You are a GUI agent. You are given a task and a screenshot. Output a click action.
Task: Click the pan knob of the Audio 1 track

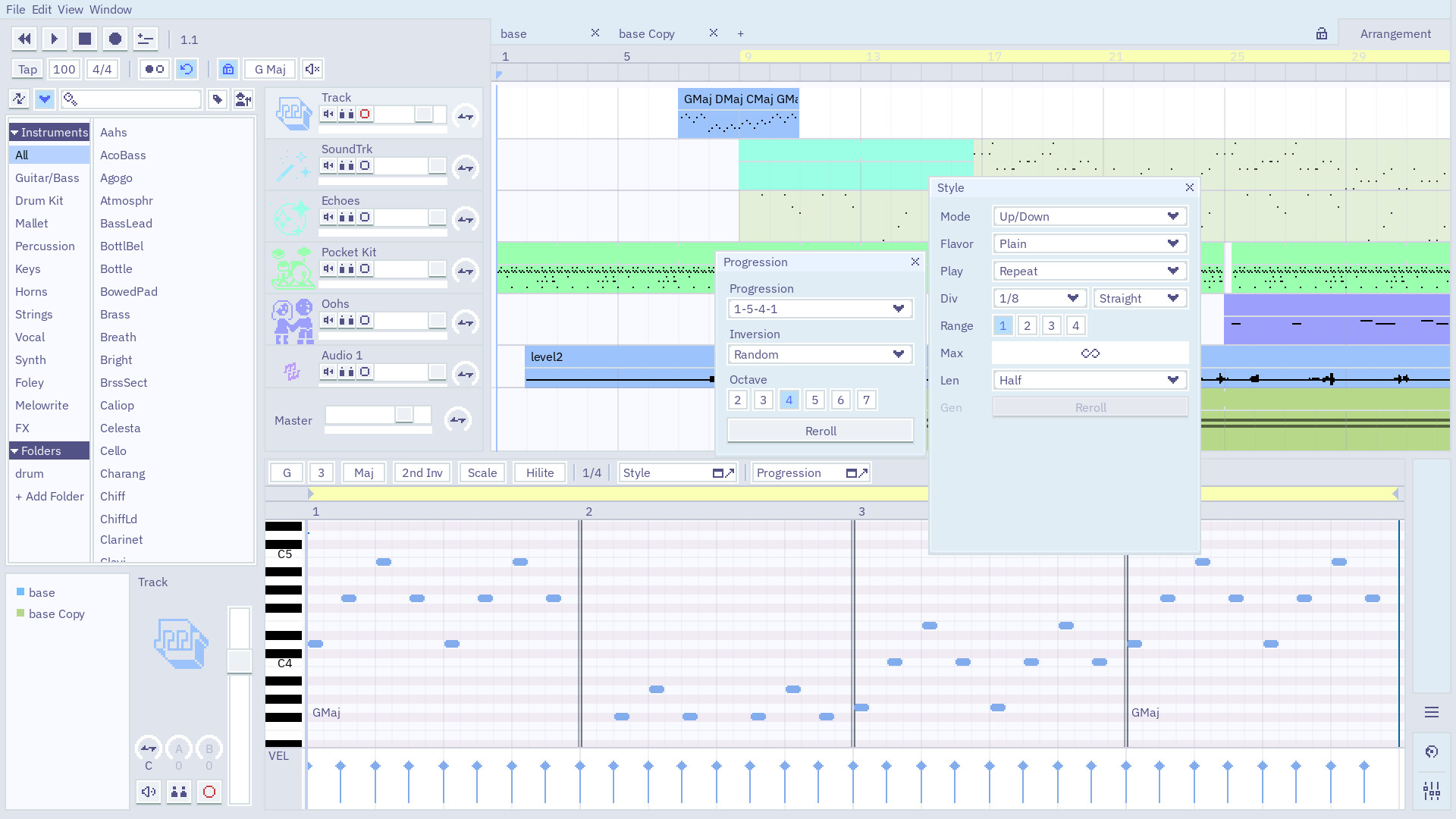465,373
